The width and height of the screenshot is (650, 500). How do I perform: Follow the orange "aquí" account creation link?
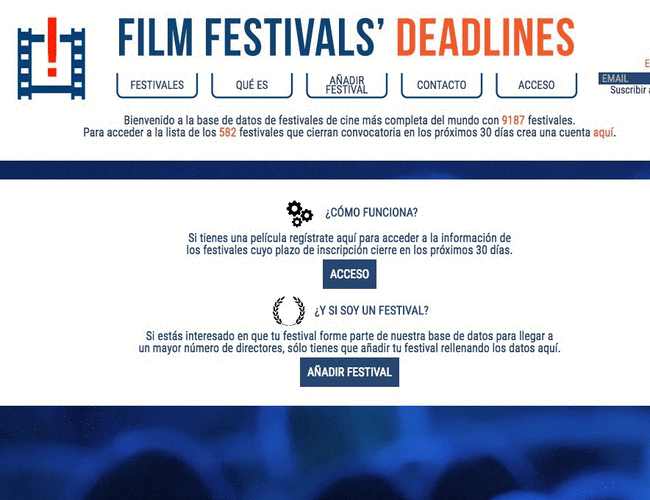coord(604,132)
